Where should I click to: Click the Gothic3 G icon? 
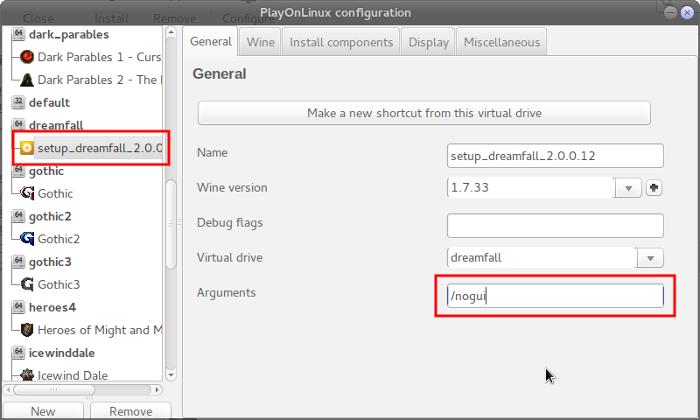(x=27, y=284)
